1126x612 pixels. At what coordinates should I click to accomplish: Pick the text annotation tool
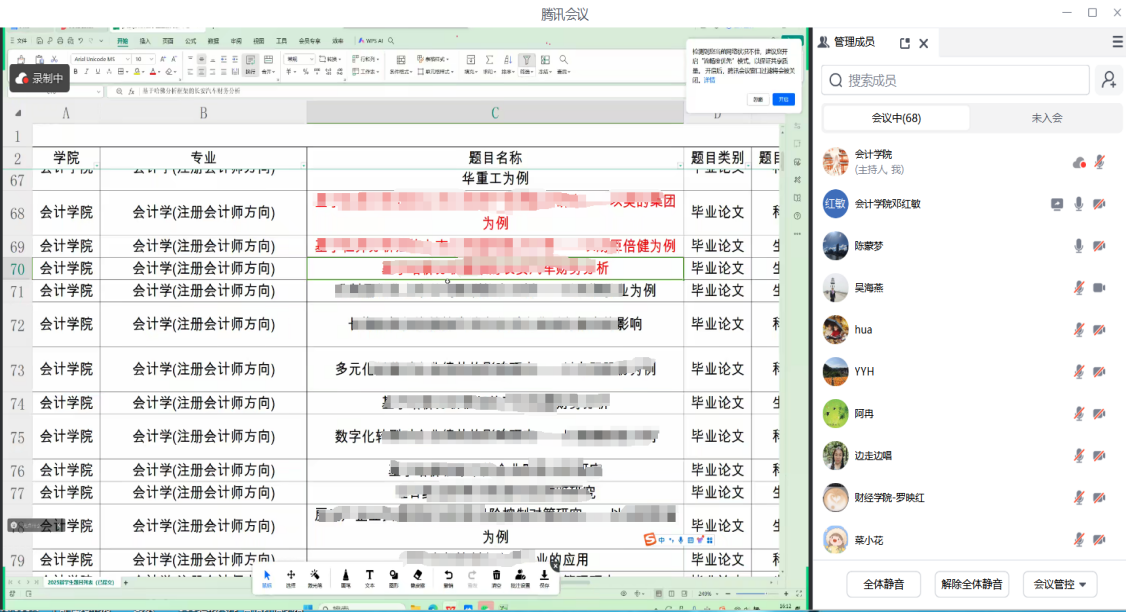pos(369,577)
